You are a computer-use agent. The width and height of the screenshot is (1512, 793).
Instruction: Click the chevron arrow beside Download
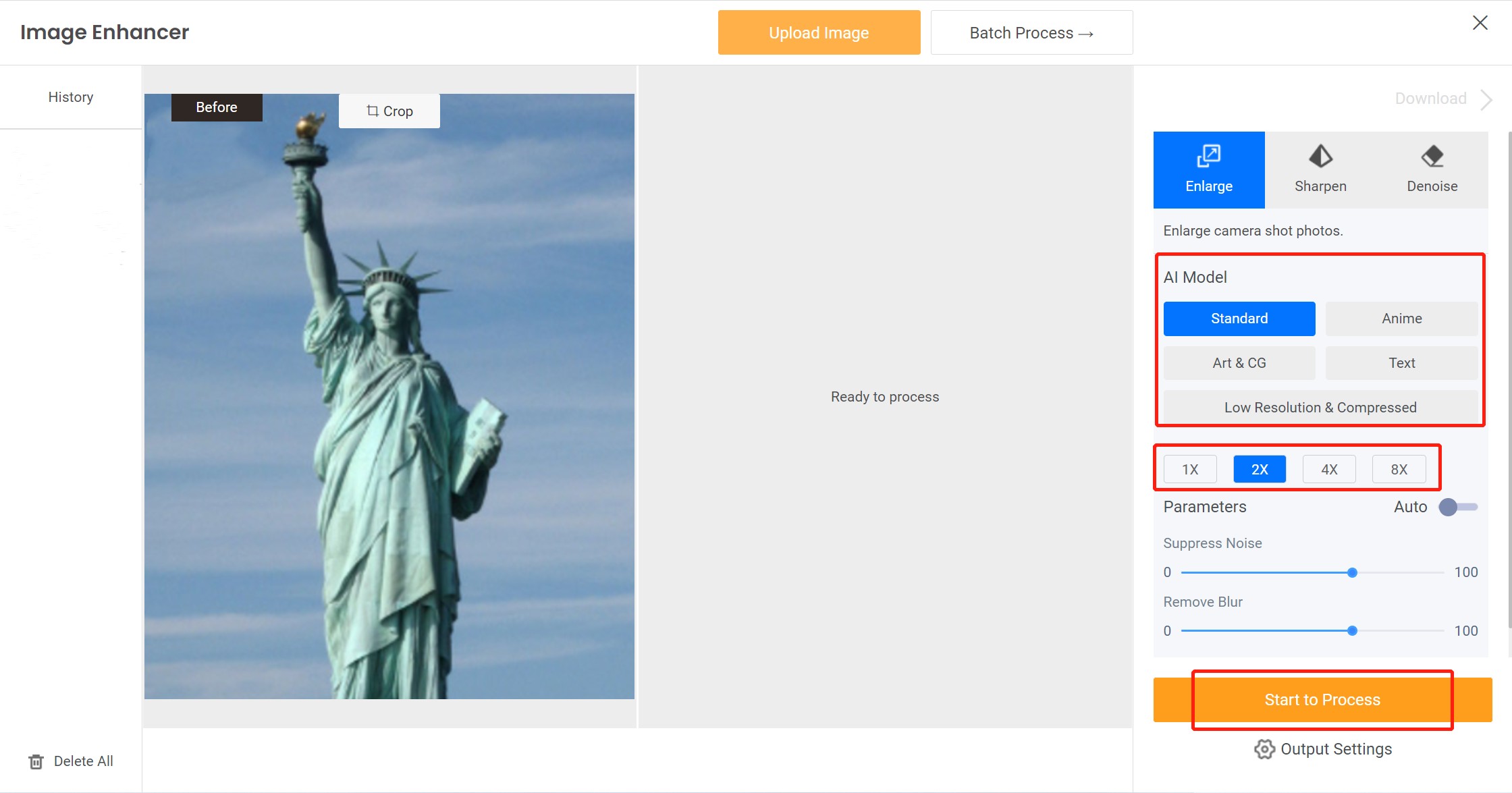click(1486, 99)
